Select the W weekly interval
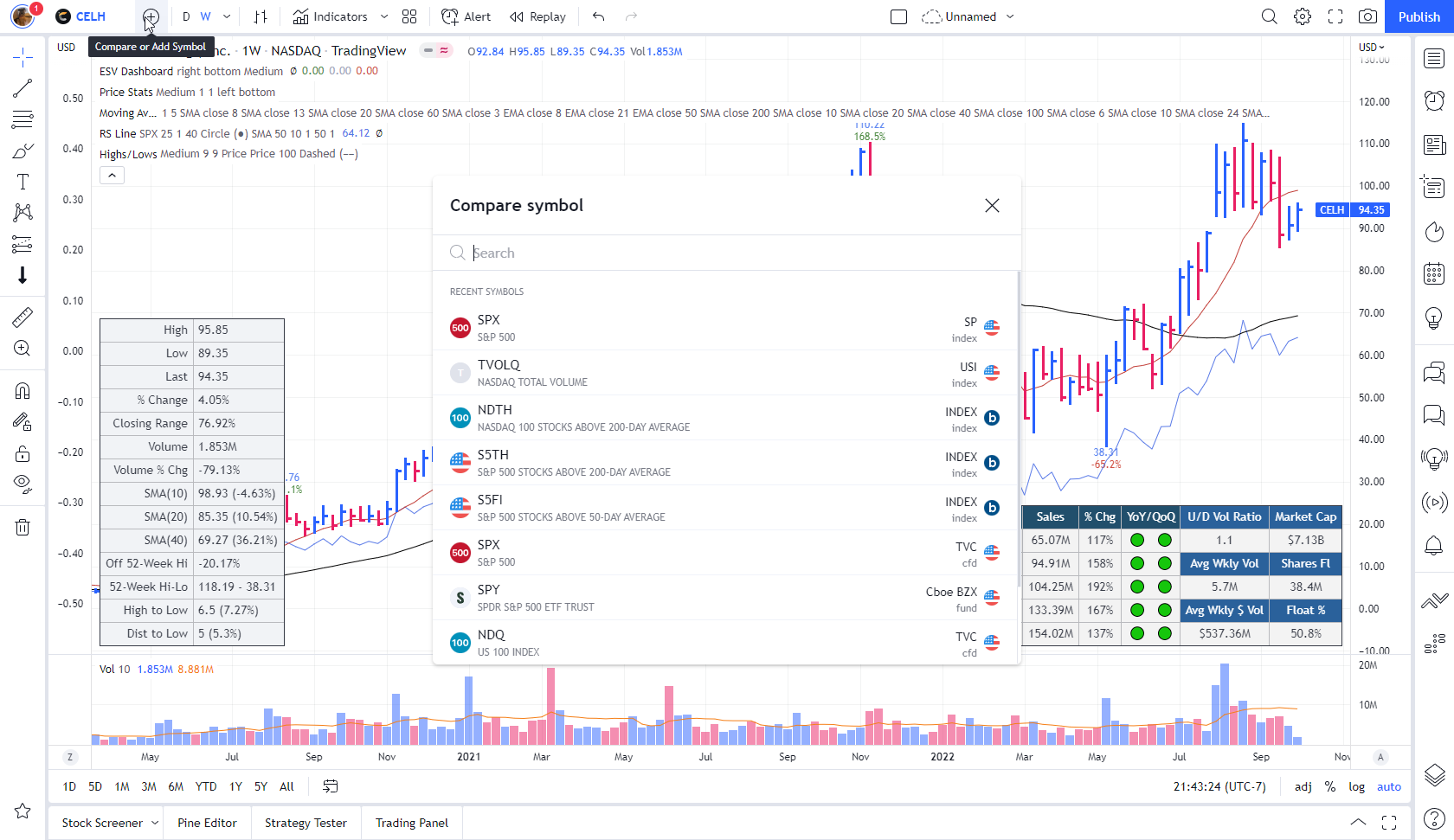The width and height of the screenshot is (1454, 840). coord(205,16)
